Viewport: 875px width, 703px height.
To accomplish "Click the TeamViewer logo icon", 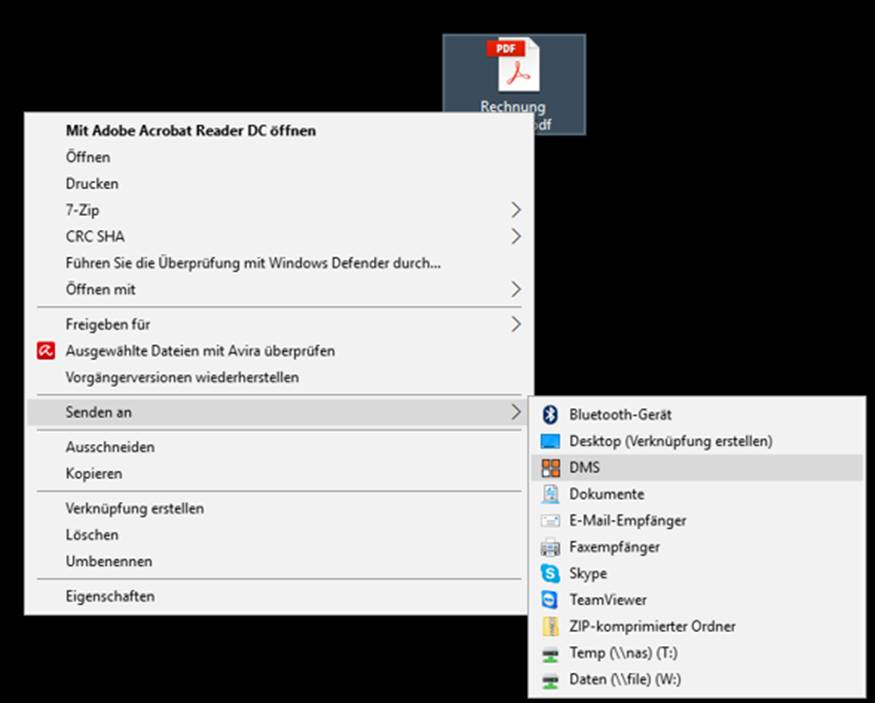I will click(x=550, y=600).
